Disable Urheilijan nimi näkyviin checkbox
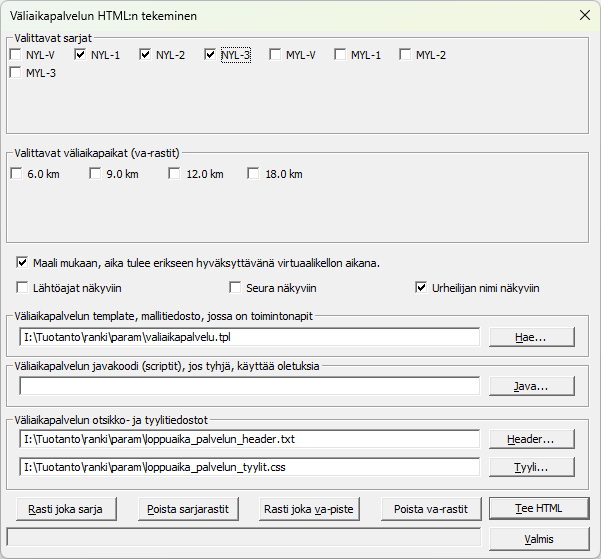601x559 pixels. coord(421,288)
